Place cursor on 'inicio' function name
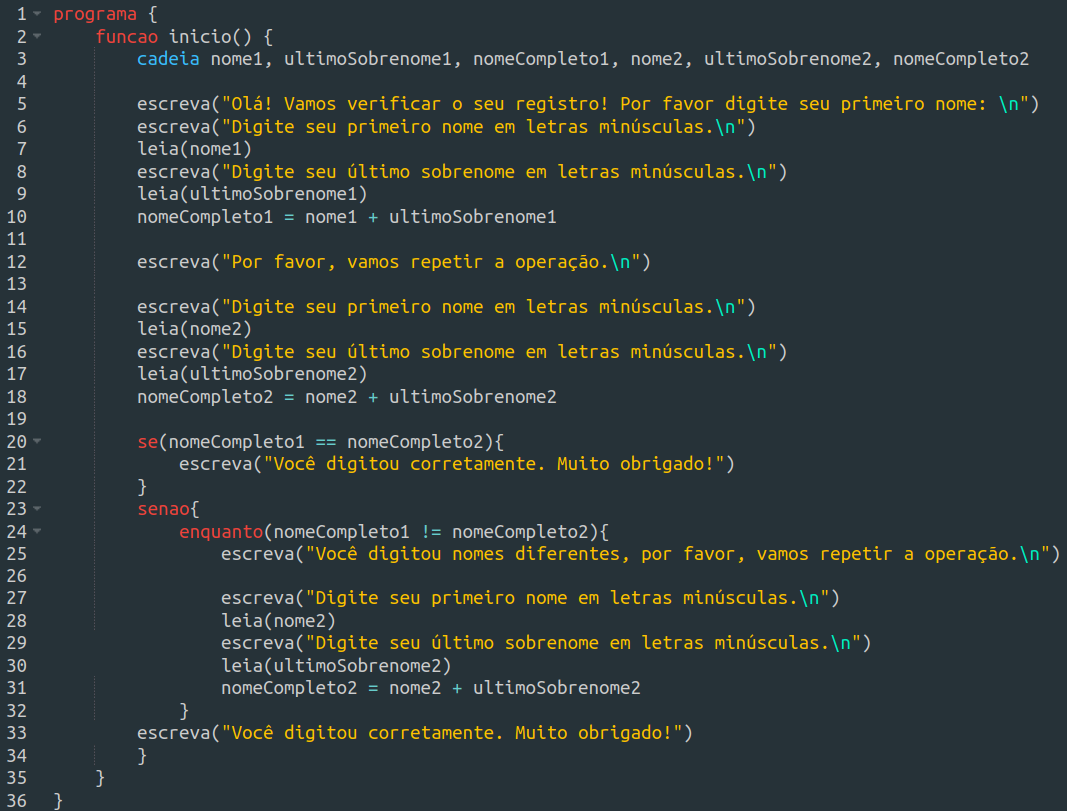 (x=200, y=37)
